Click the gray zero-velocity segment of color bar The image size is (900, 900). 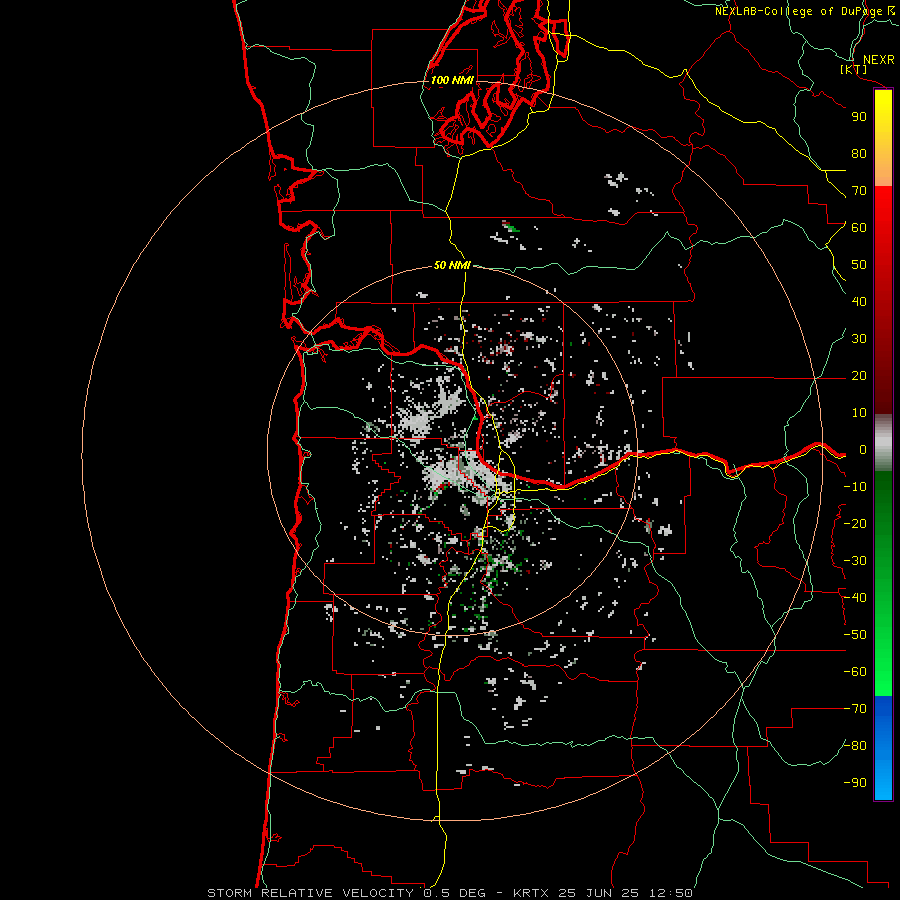pos(883,443)
